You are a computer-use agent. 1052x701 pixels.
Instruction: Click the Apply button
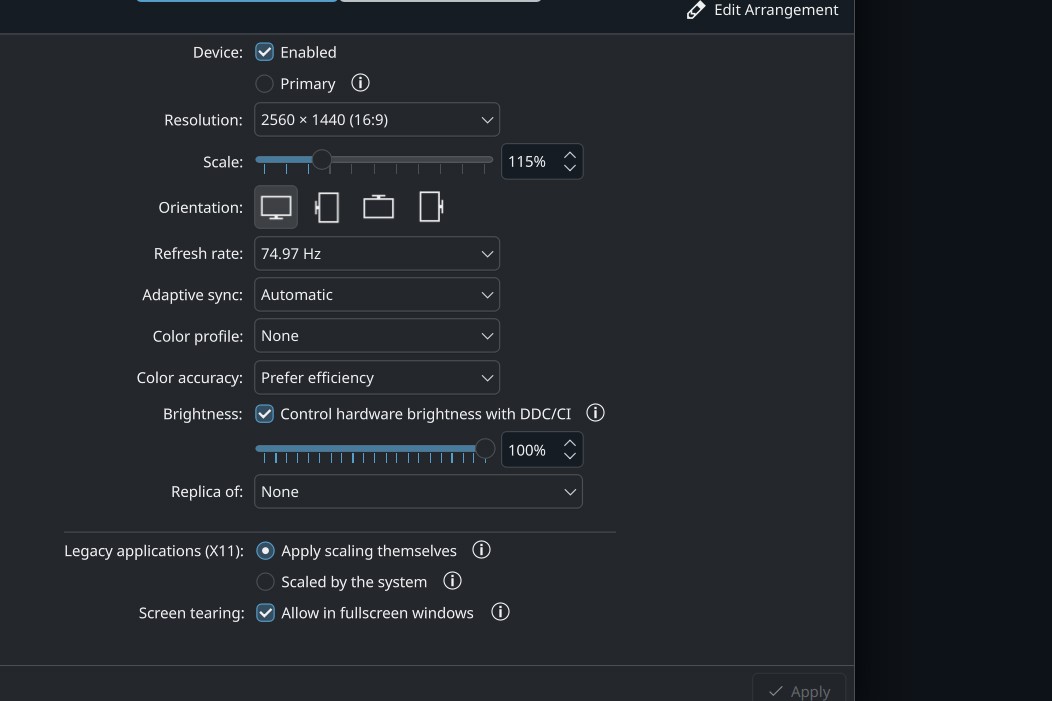(799, 688)
